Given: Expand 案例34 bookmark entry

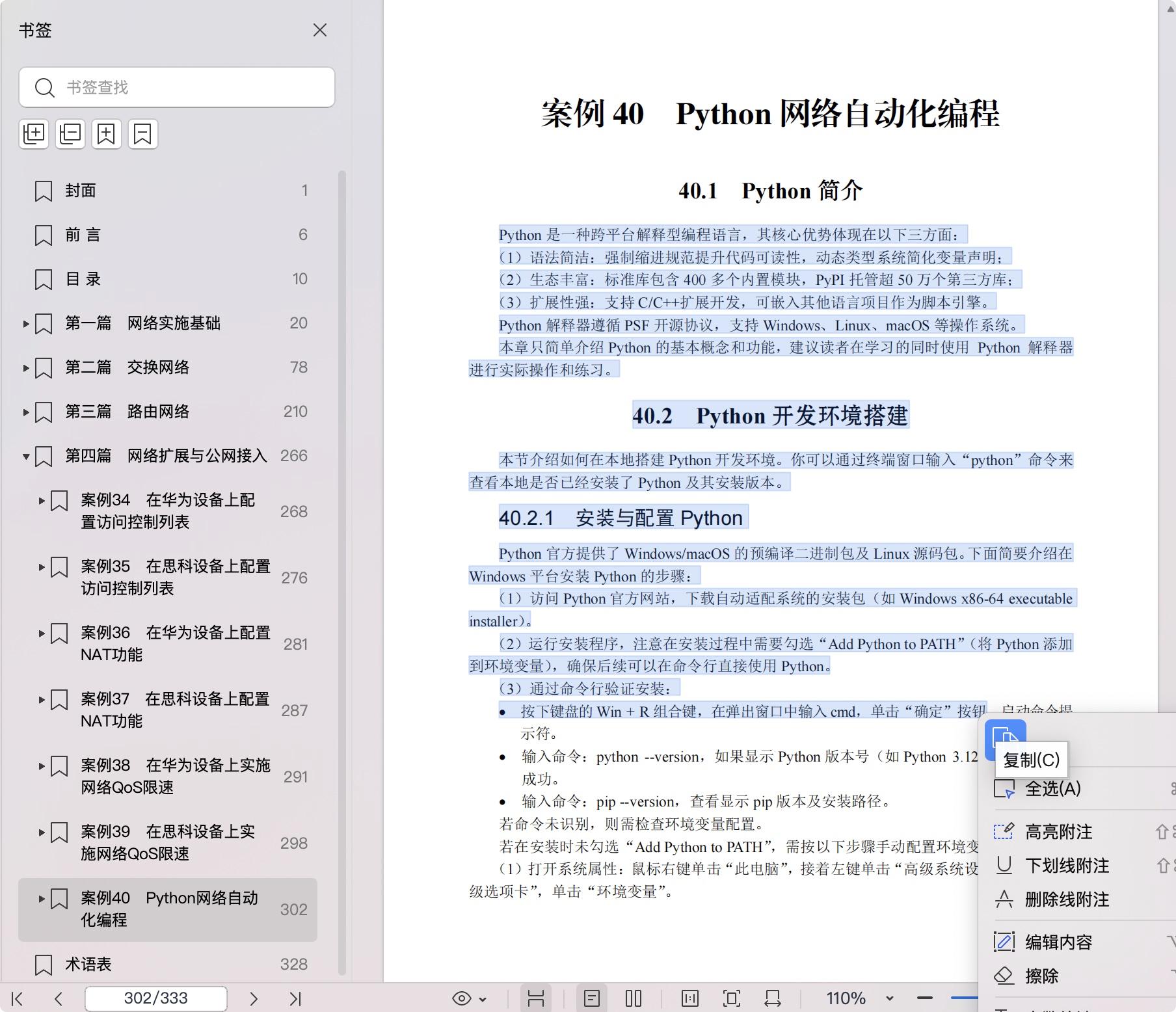Looking at the screenshot, I should pos(42,501).
